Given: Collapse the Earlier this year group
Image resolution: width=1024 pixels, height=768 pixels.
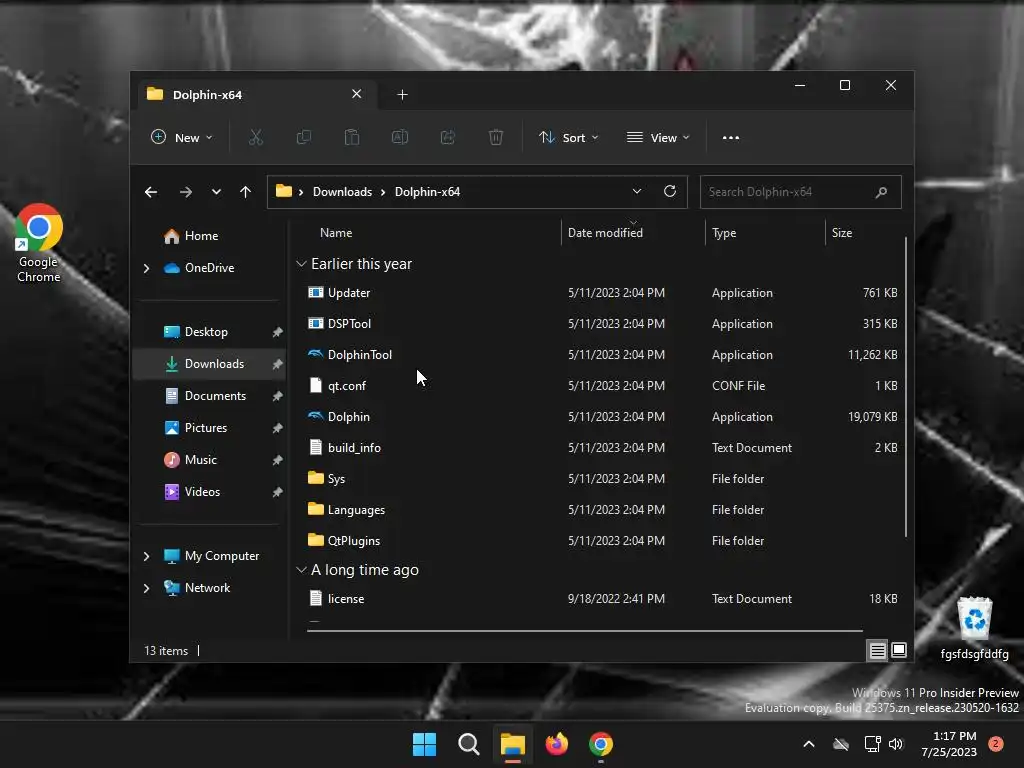Looking at the screenshot, I should (301, 264).
